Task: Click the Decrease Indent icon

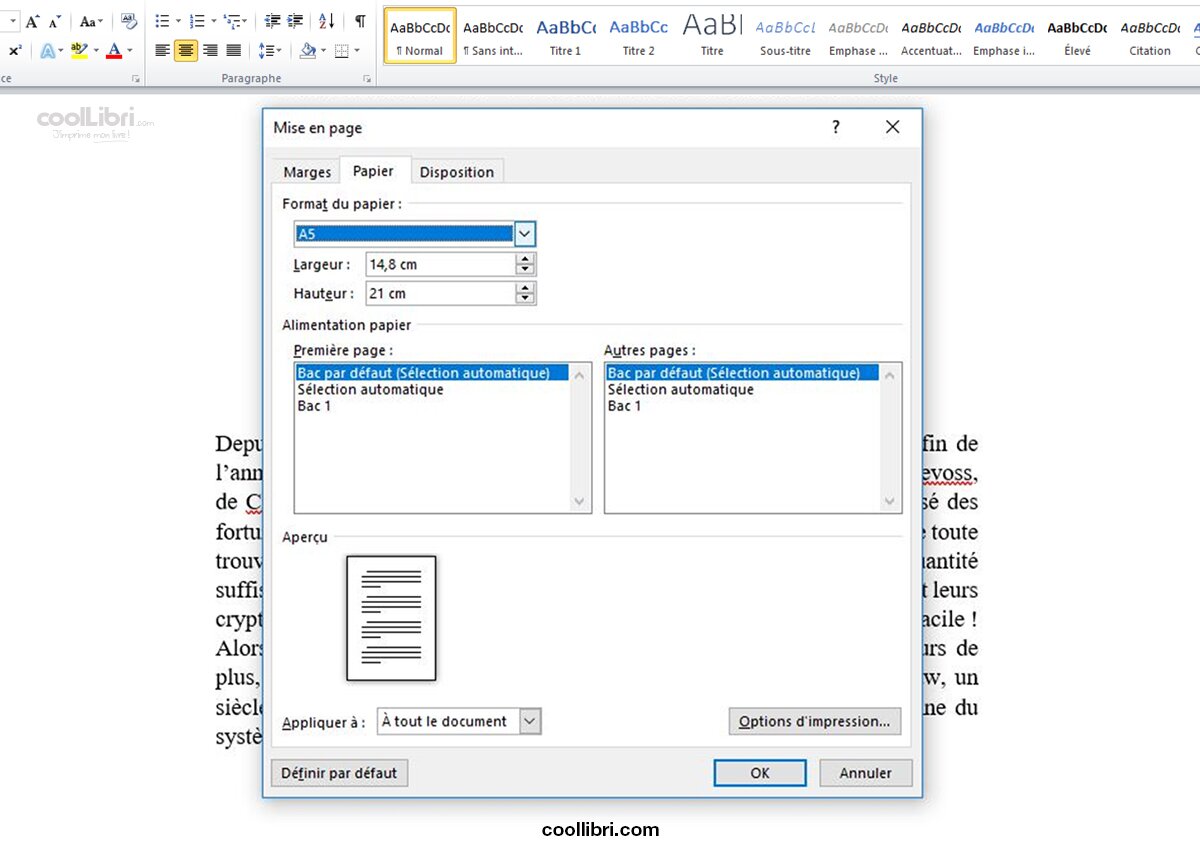Action: coord(272,21)
